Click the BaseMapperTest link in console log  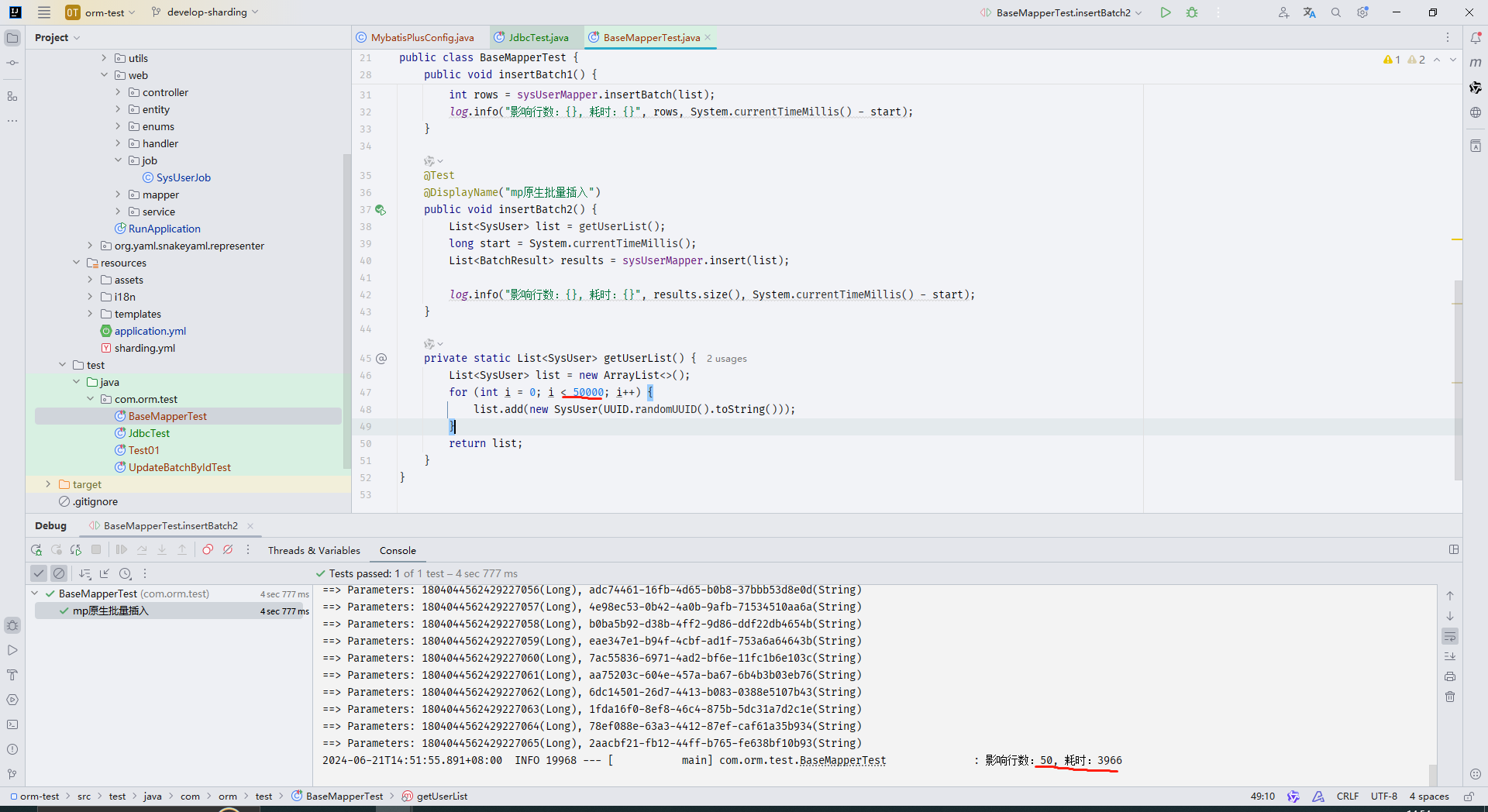pos(842,761)
